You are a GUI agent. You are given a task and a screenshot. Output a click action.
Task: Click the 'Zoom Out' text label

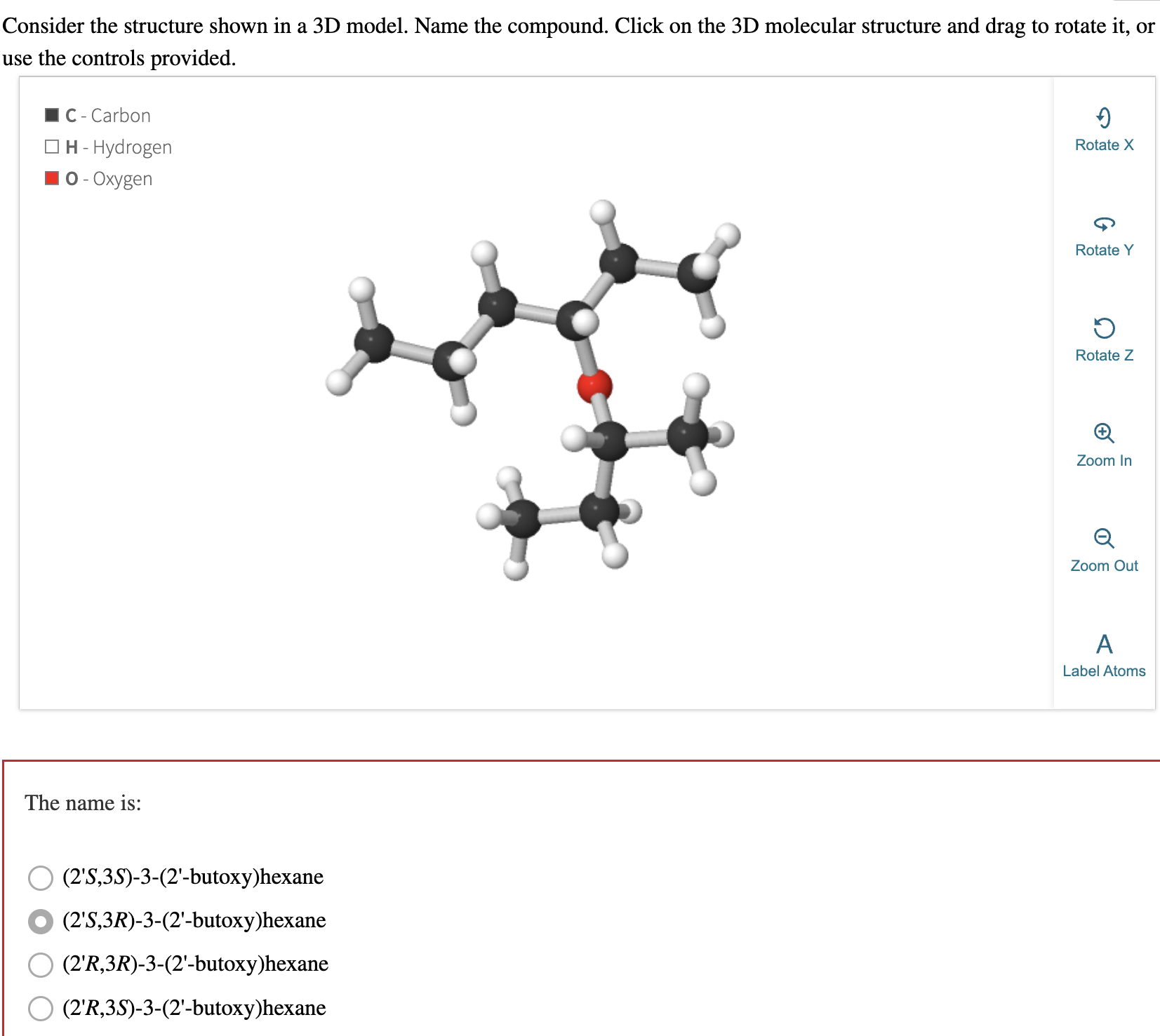tap(1104, 565)
